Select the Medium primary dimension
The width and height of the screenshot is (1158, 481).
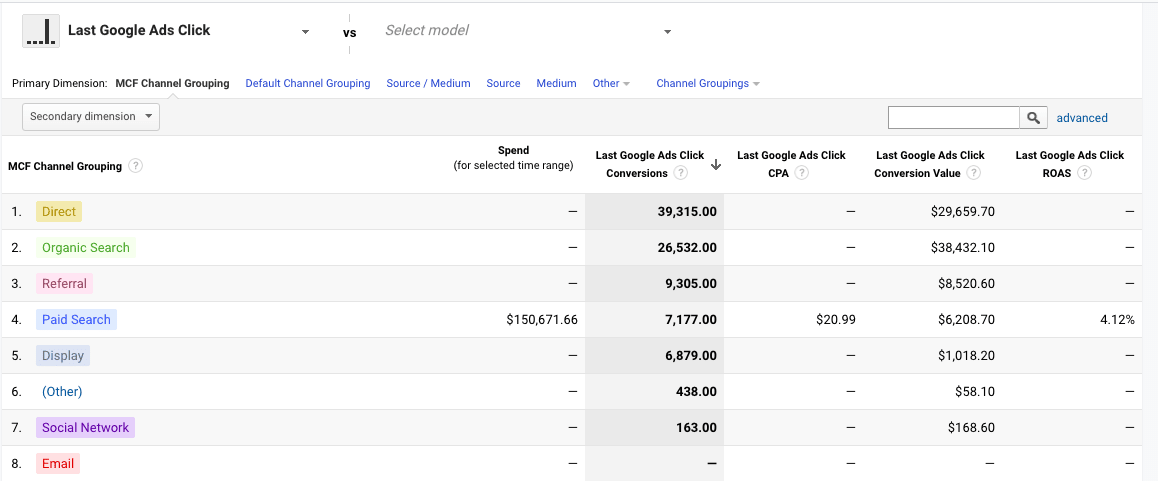pos(556,84)
